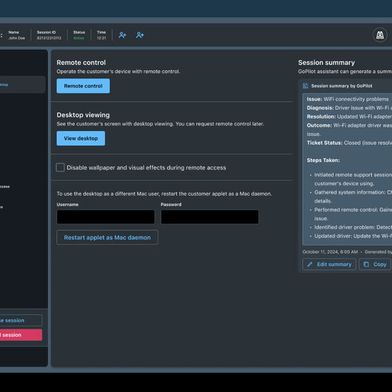Click the Name John Doe field in header

tap(17, 35)
